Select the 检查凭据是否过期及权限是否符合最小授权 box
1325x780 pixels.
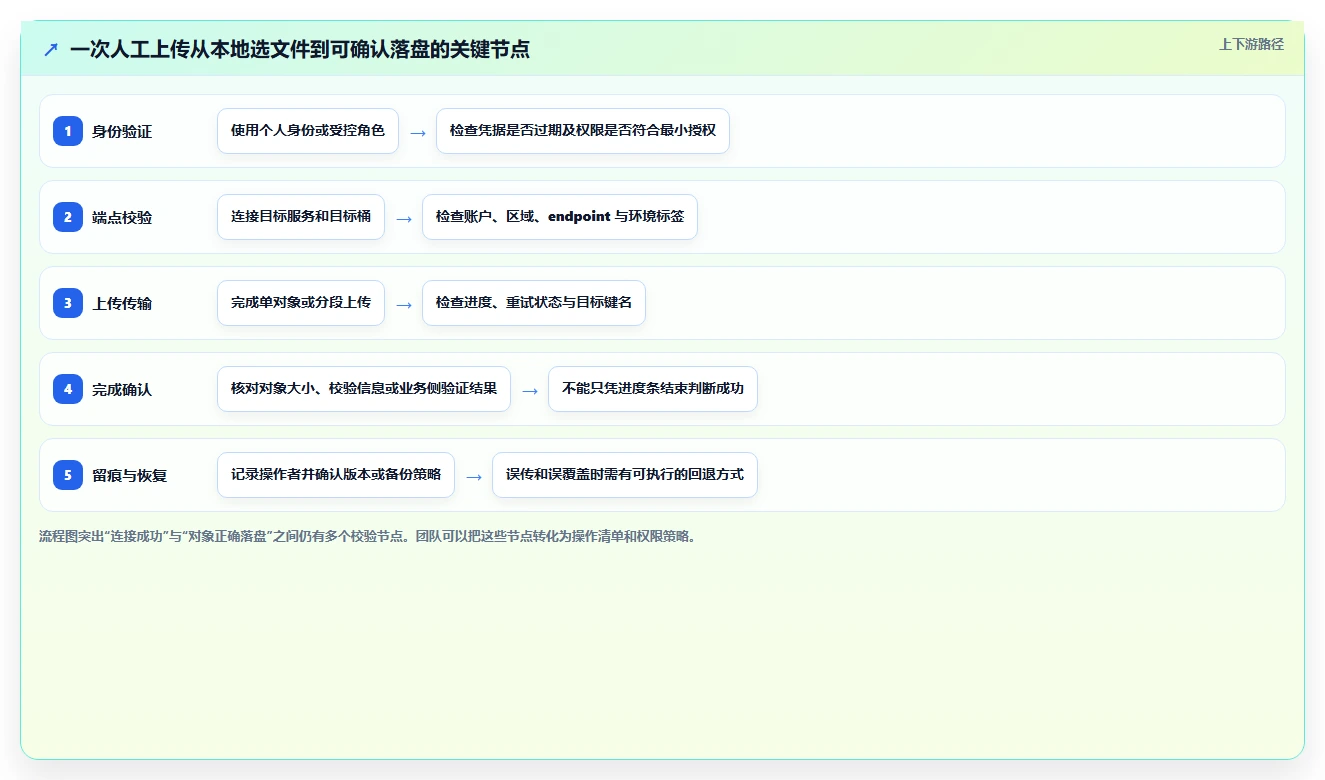tap(583, 131)
